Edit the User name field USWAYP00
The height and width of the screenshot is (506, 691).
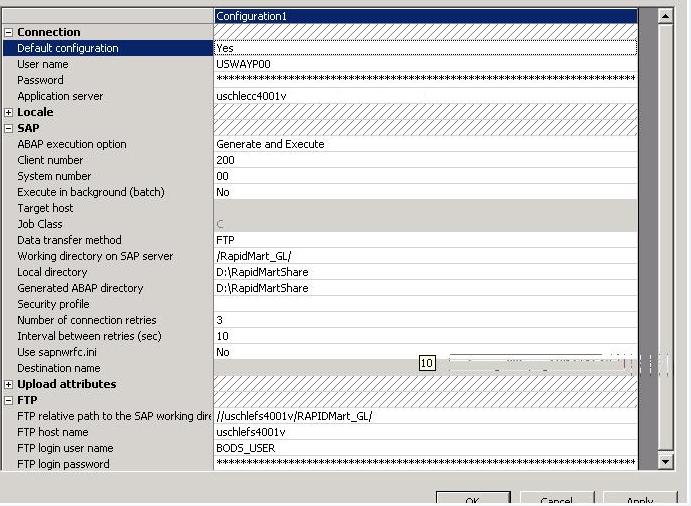pyautogui.click(x=426, y=64)
